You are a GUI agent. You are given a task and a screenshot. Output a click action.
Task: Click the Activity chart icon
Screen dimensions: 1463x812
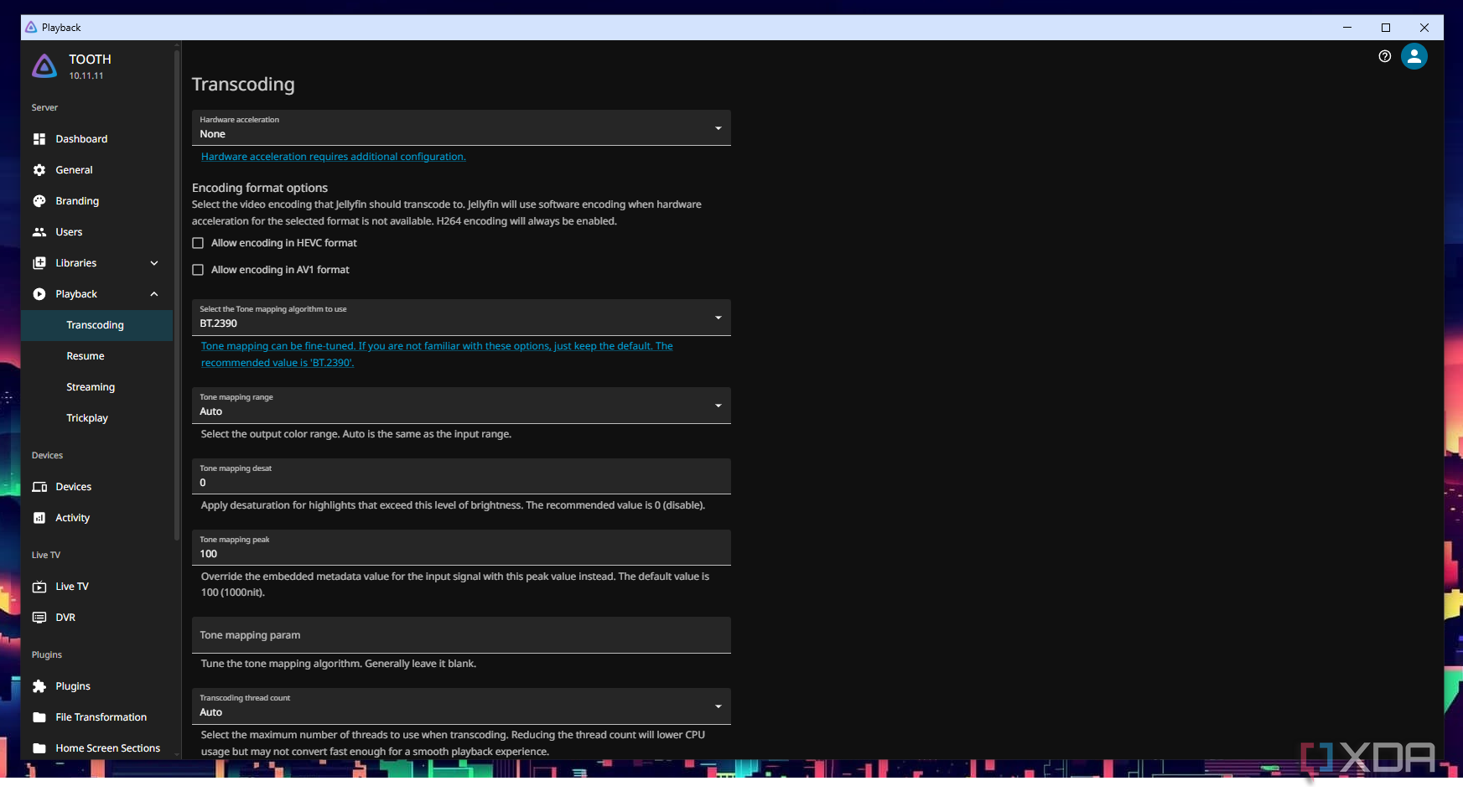39,518
